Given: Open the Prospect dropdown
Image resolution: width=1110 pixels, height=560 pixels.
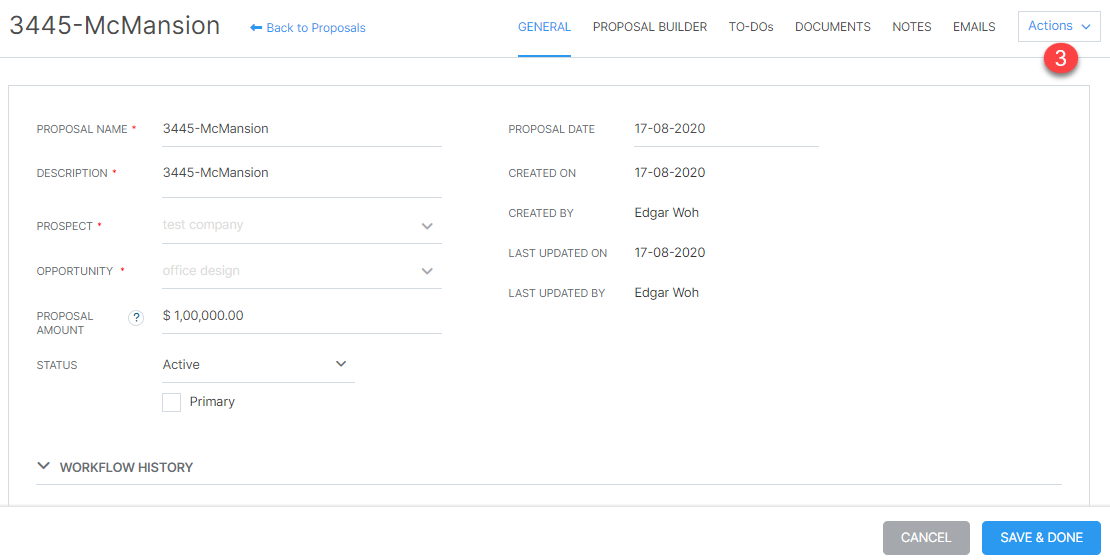Looking at the screenshot, I should (x=302, y=226).
